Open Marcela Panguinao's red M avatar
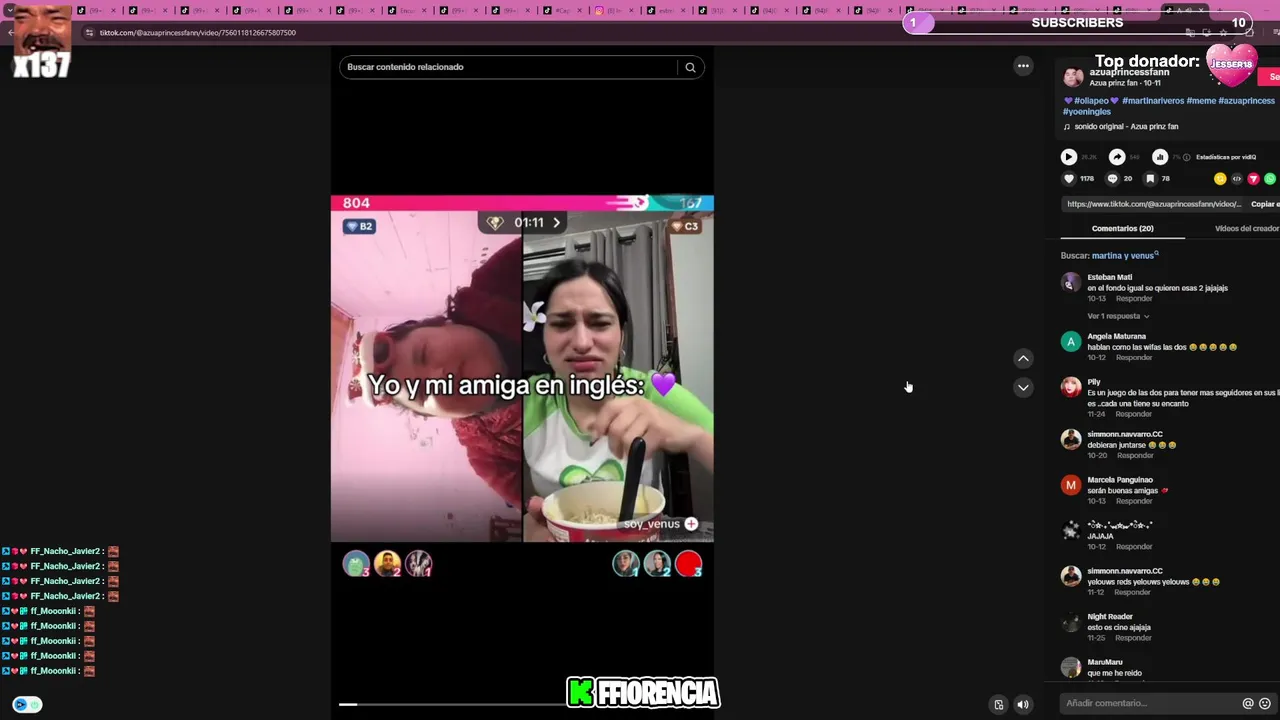Viewport: 1280px width, 720px height. click(1071, 485)
